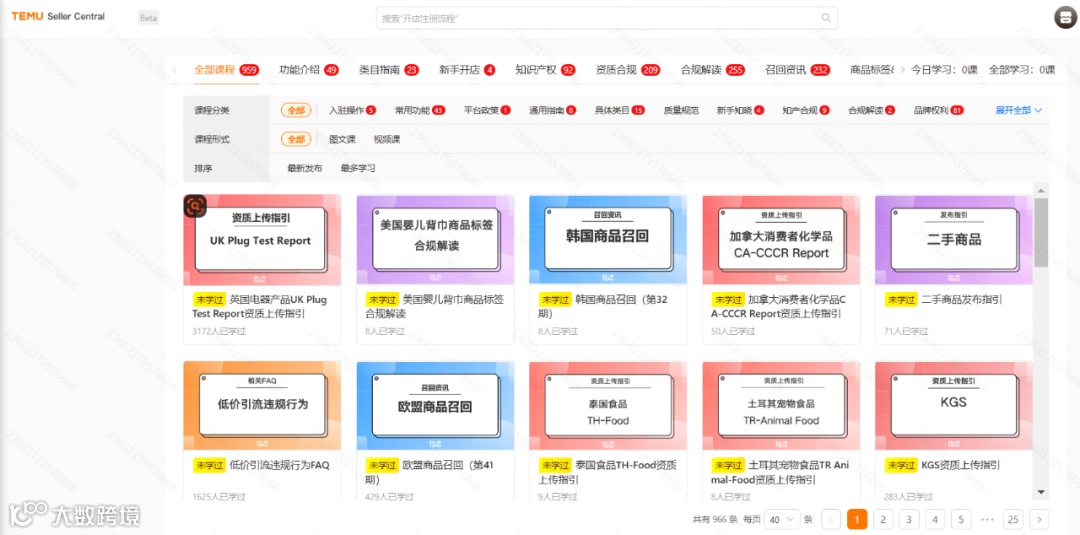Click text 3172人已学过
The image size is (1080, 535).
[219, 331]
